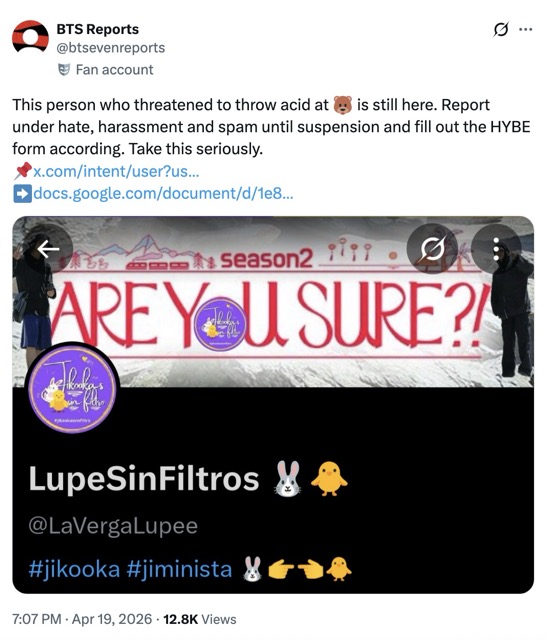Click the Grok icon on the profile banner

click(433, 249)
